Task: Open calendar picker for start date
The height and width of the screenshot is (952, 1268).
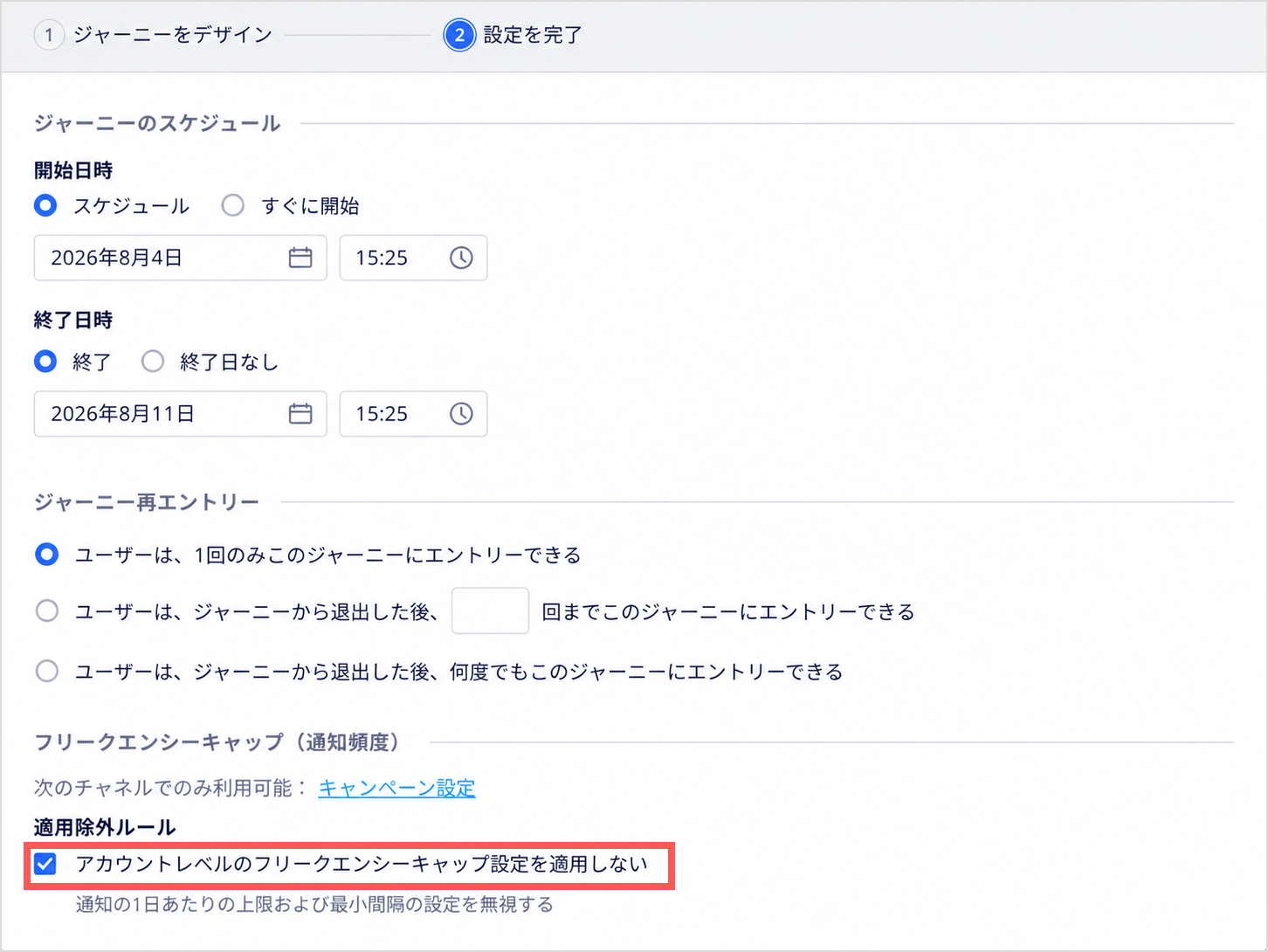Action: 300,258
